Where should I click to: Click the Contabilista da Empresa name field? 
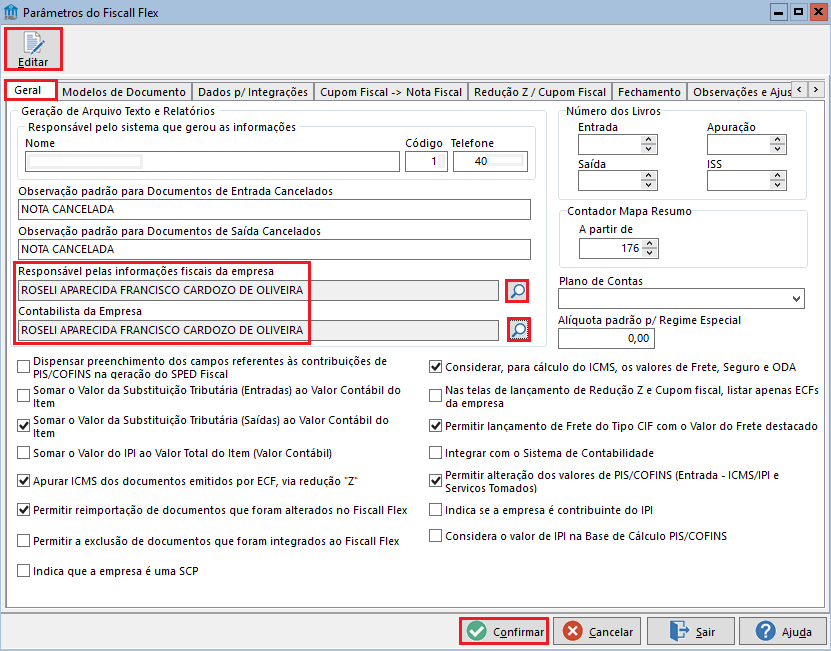[x=258, y=330]
